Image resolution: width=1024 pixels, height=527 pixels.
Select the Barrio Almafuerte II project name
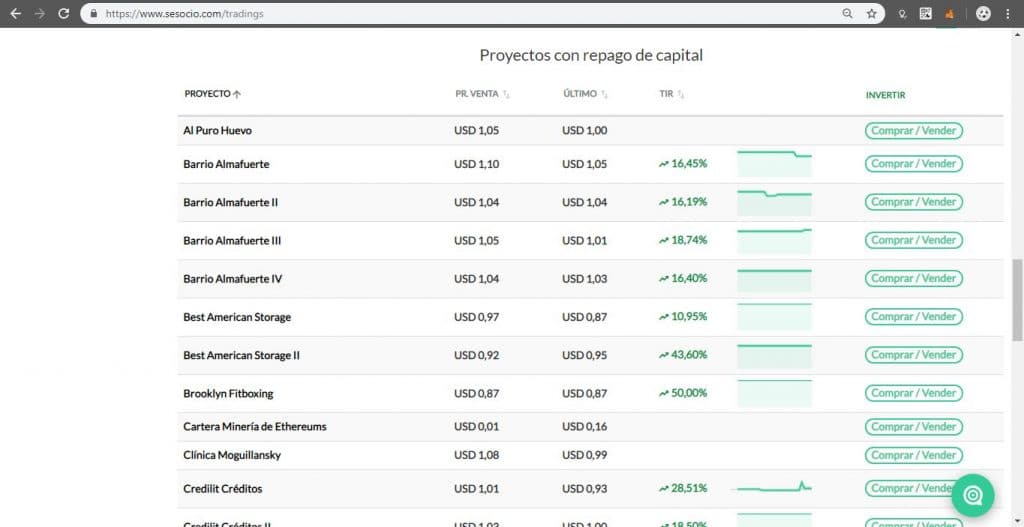231,202
